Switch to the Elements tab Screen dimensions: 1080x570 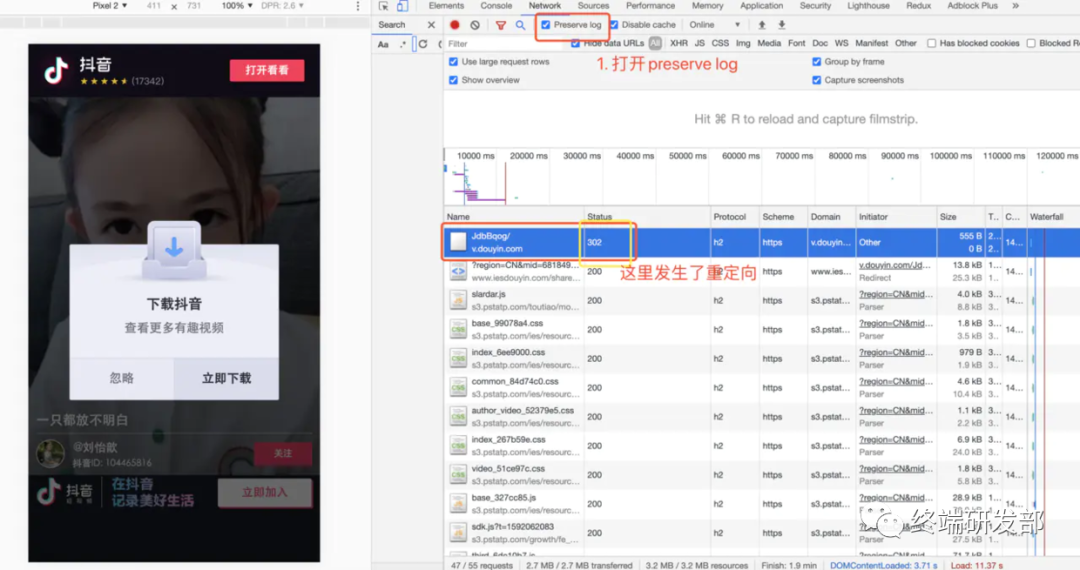[x=446, y=6]
